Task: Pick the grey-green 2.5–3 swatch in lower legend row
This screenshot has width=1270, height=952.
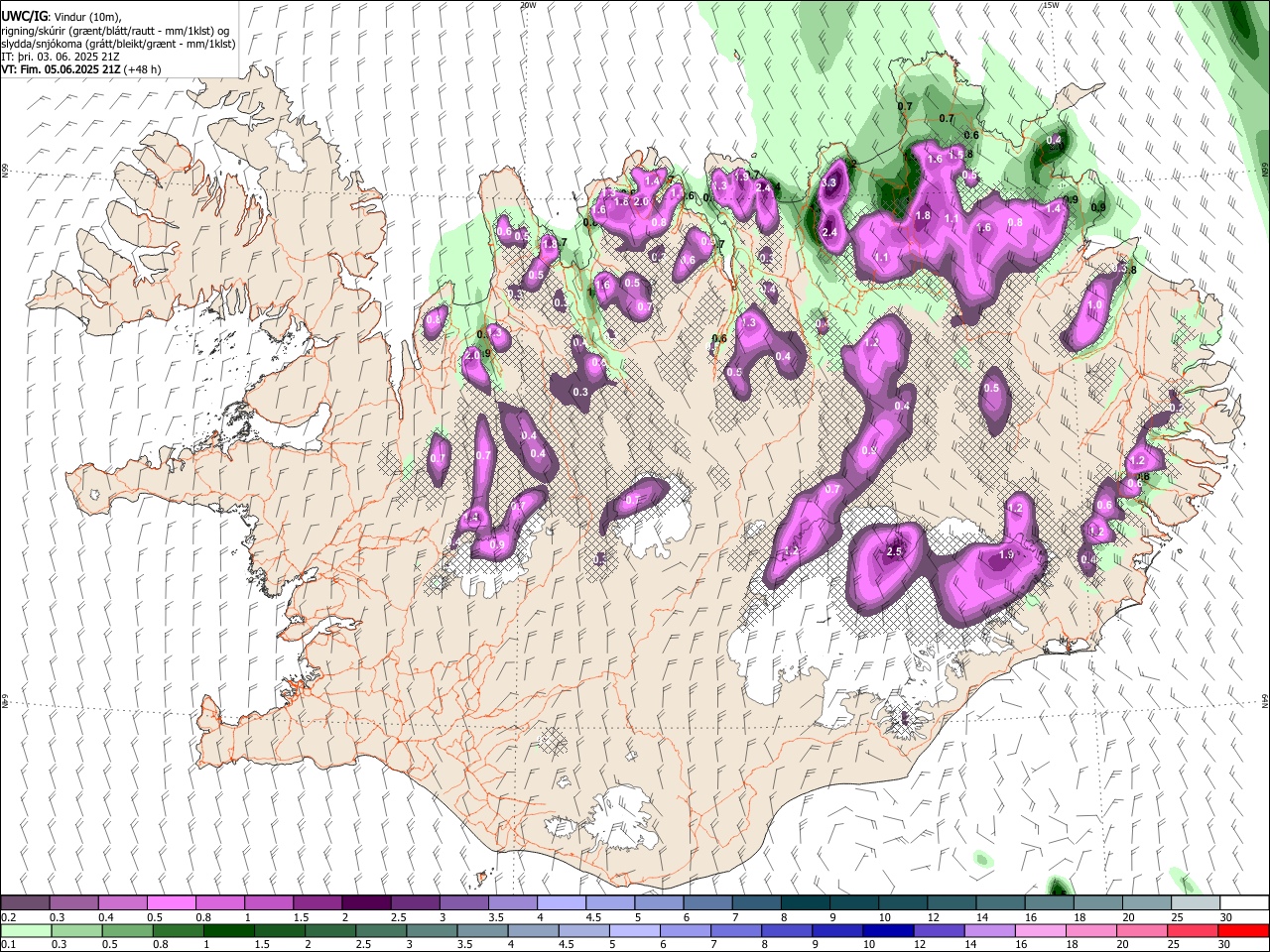Action: 382,930
